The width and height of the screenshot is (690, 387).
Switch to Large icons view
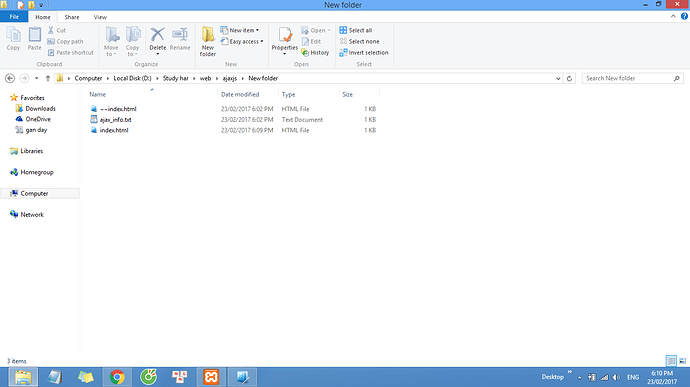683,361
